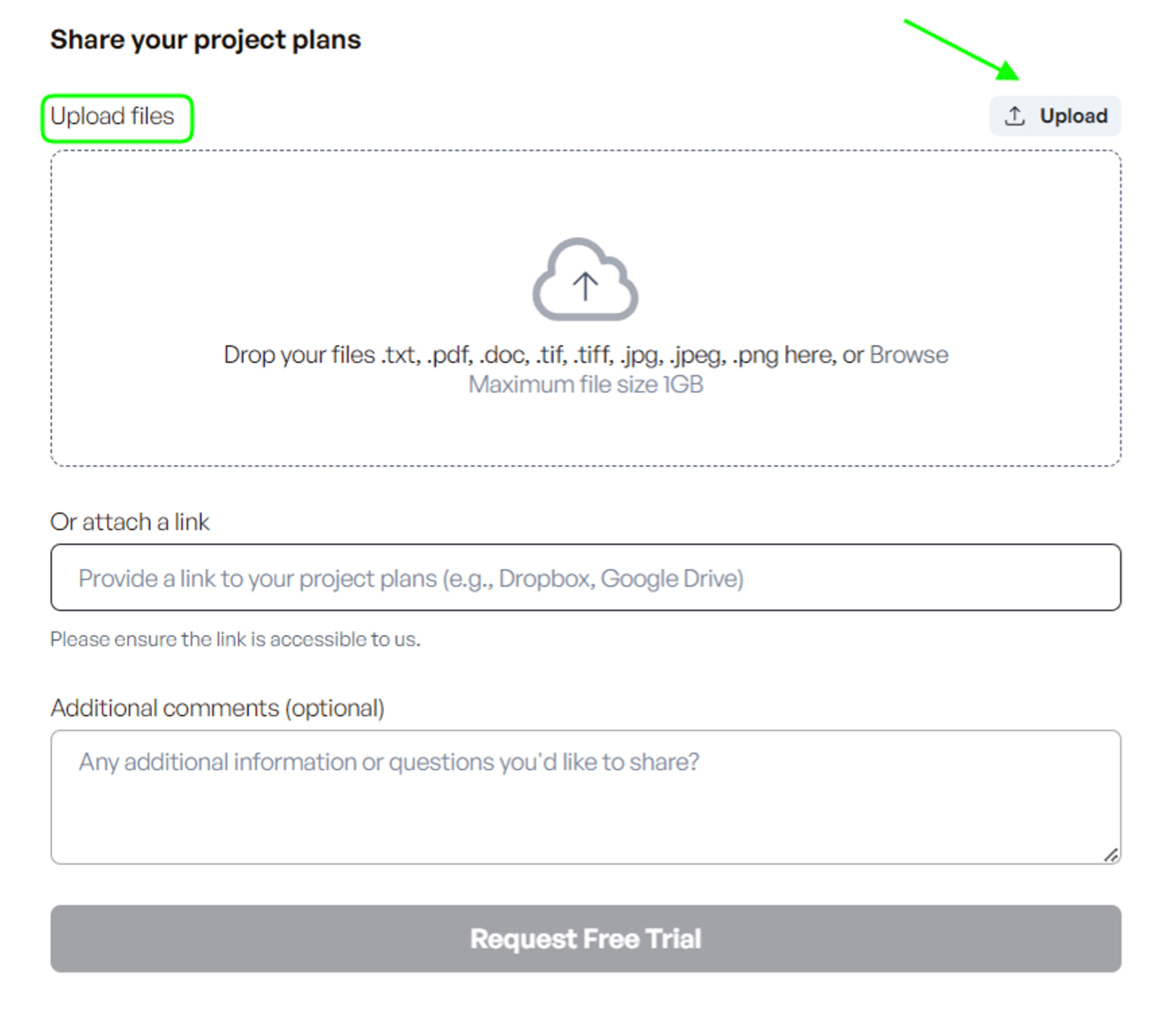Submit with Request Free Trial button
The width and height of the screenshot is (1176, 1009).
coord(585,938)
